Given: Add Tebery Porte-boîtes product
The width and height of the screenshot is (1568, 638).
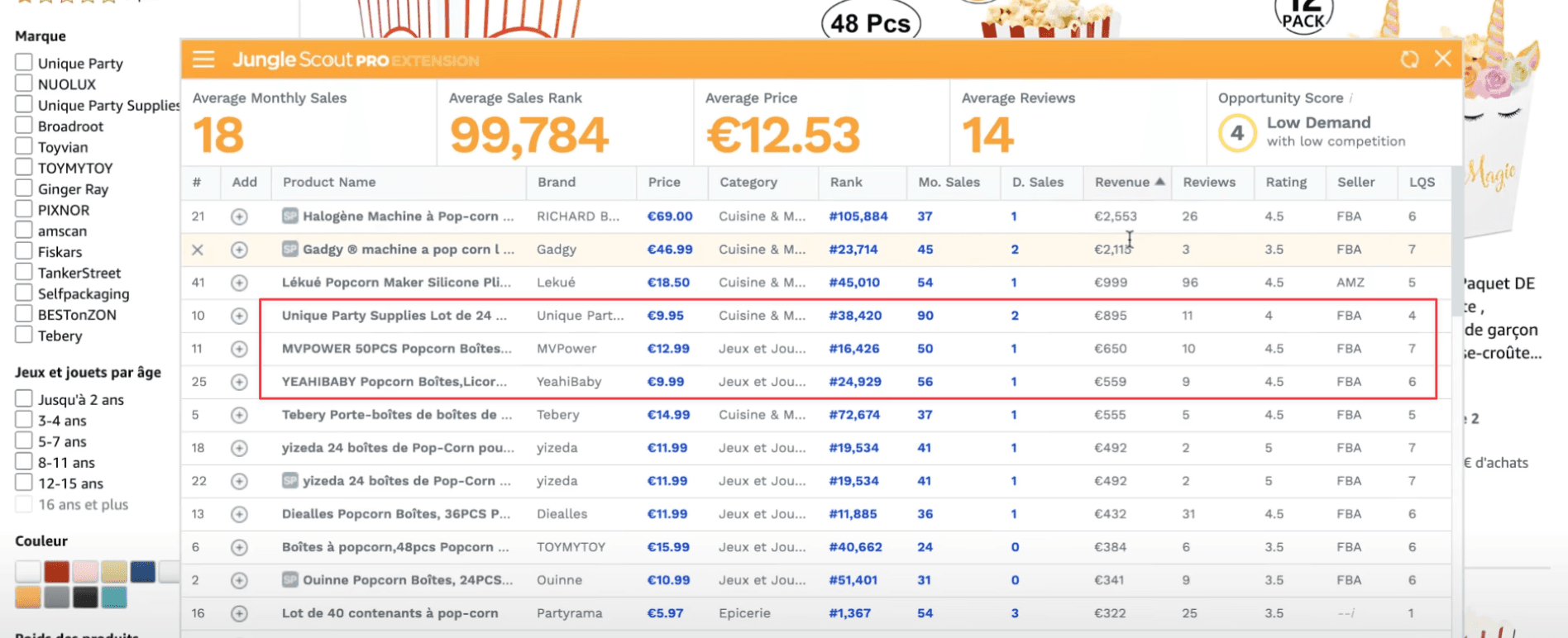Looking at the screenshot, I should coord(239,415).
